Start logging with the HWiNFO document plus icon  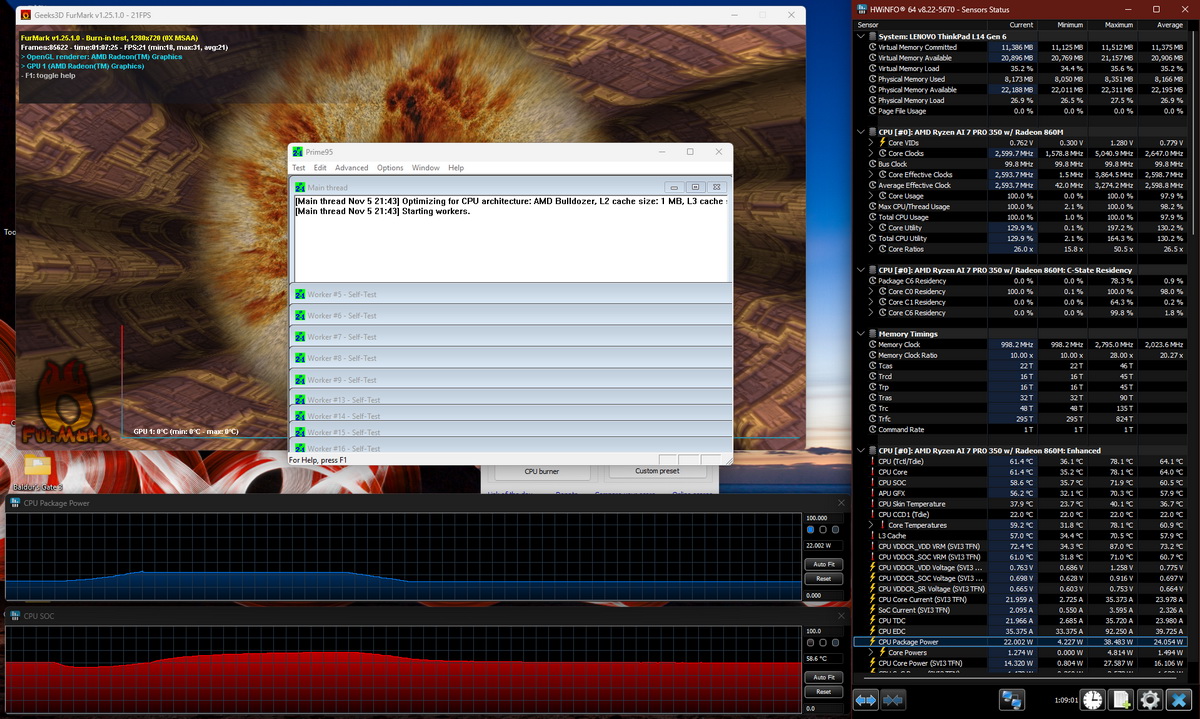point(1121,699)
